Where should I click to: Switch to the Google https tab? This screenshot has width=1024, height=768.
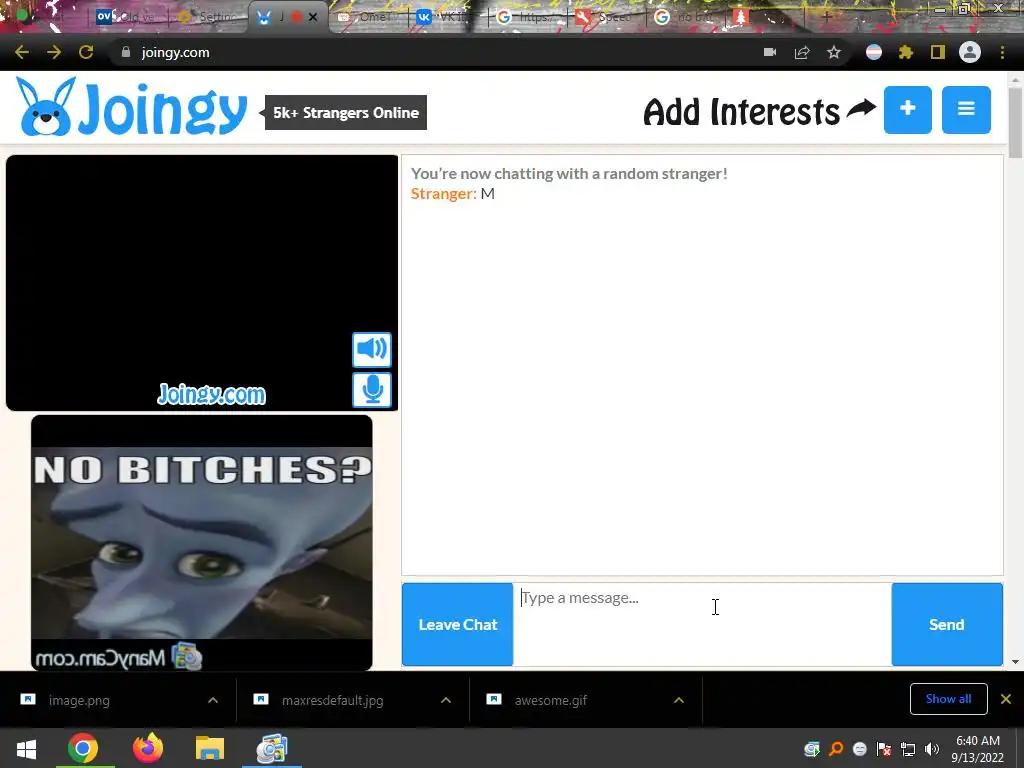tap(528, 17)
